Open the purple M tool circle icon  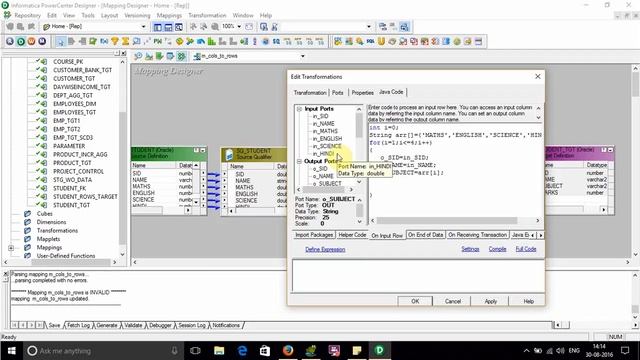[x=42, y=41]
